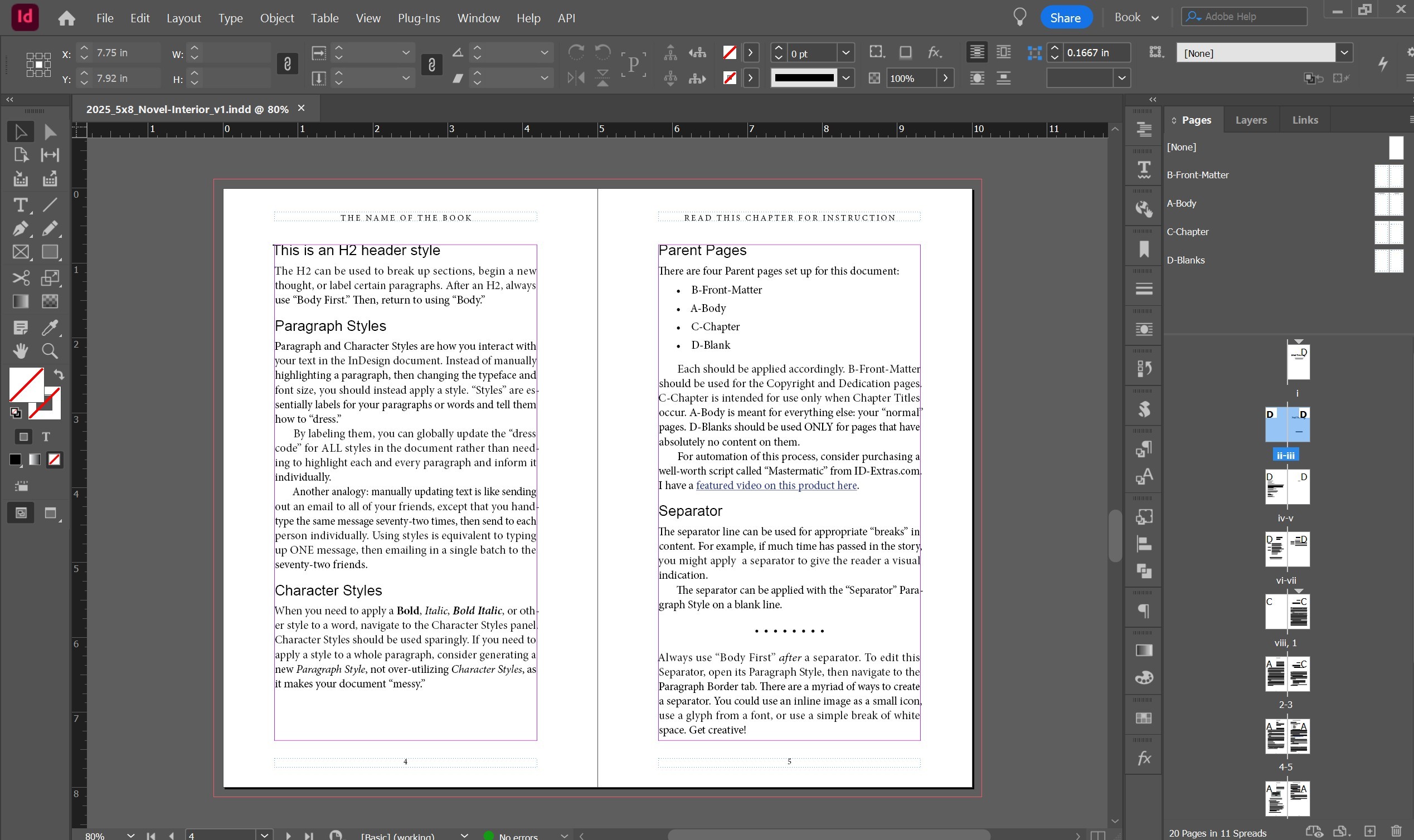Select the Scissors tool

pos(21,278)
